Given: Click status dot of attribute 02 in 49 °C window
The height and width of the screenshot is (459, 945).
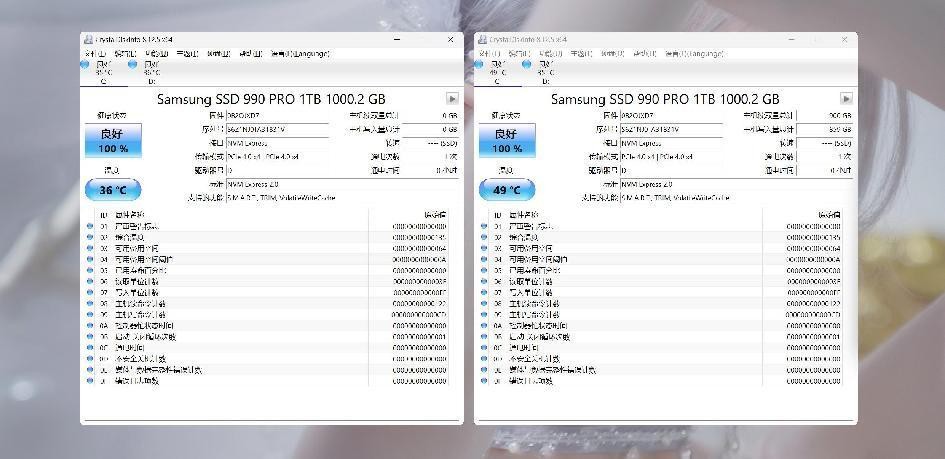Looking at the screenshot, I should click(x=484, y=237).
